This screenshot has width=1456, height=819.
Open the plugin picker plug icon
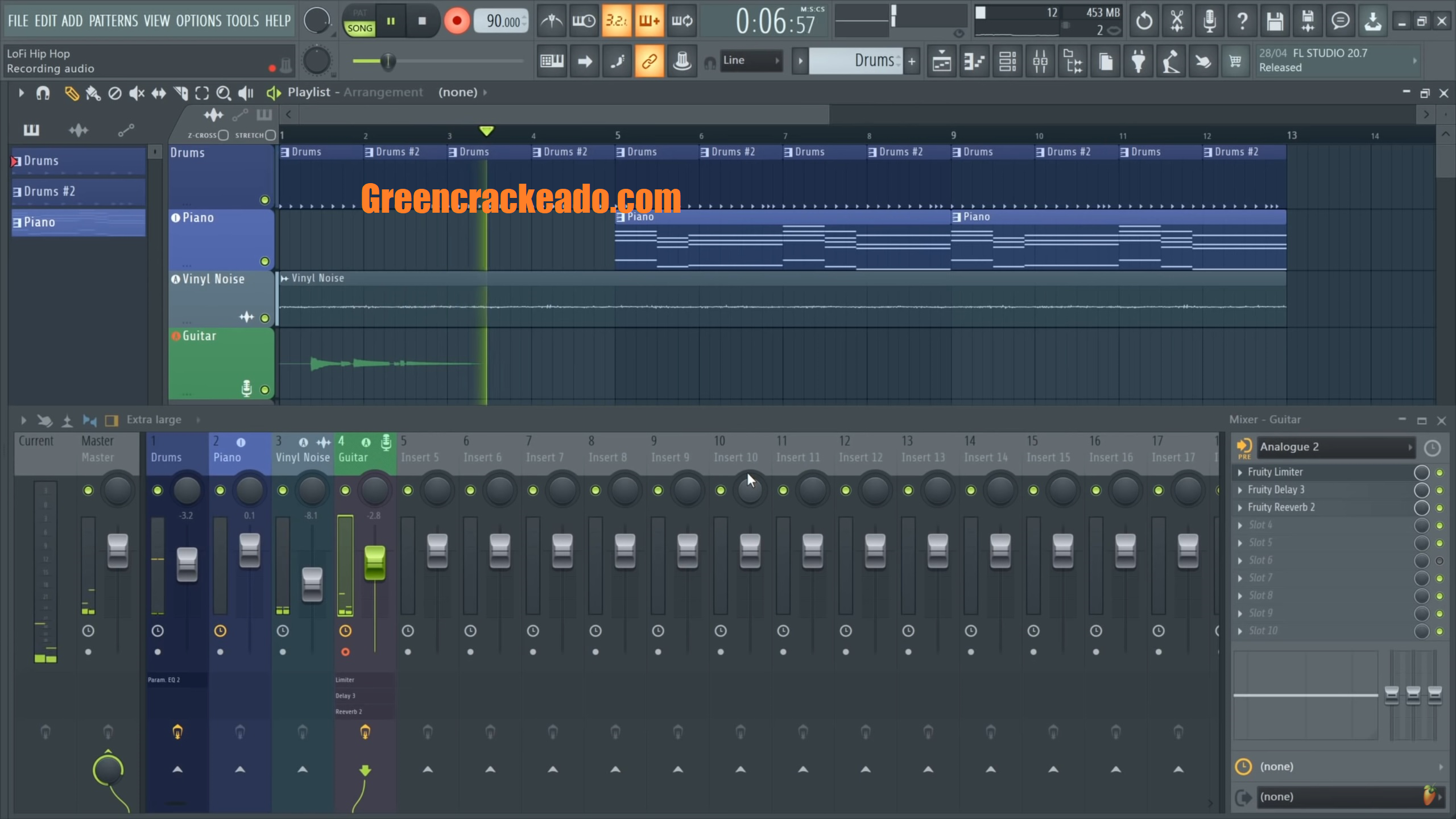(x=1138, y=61)
